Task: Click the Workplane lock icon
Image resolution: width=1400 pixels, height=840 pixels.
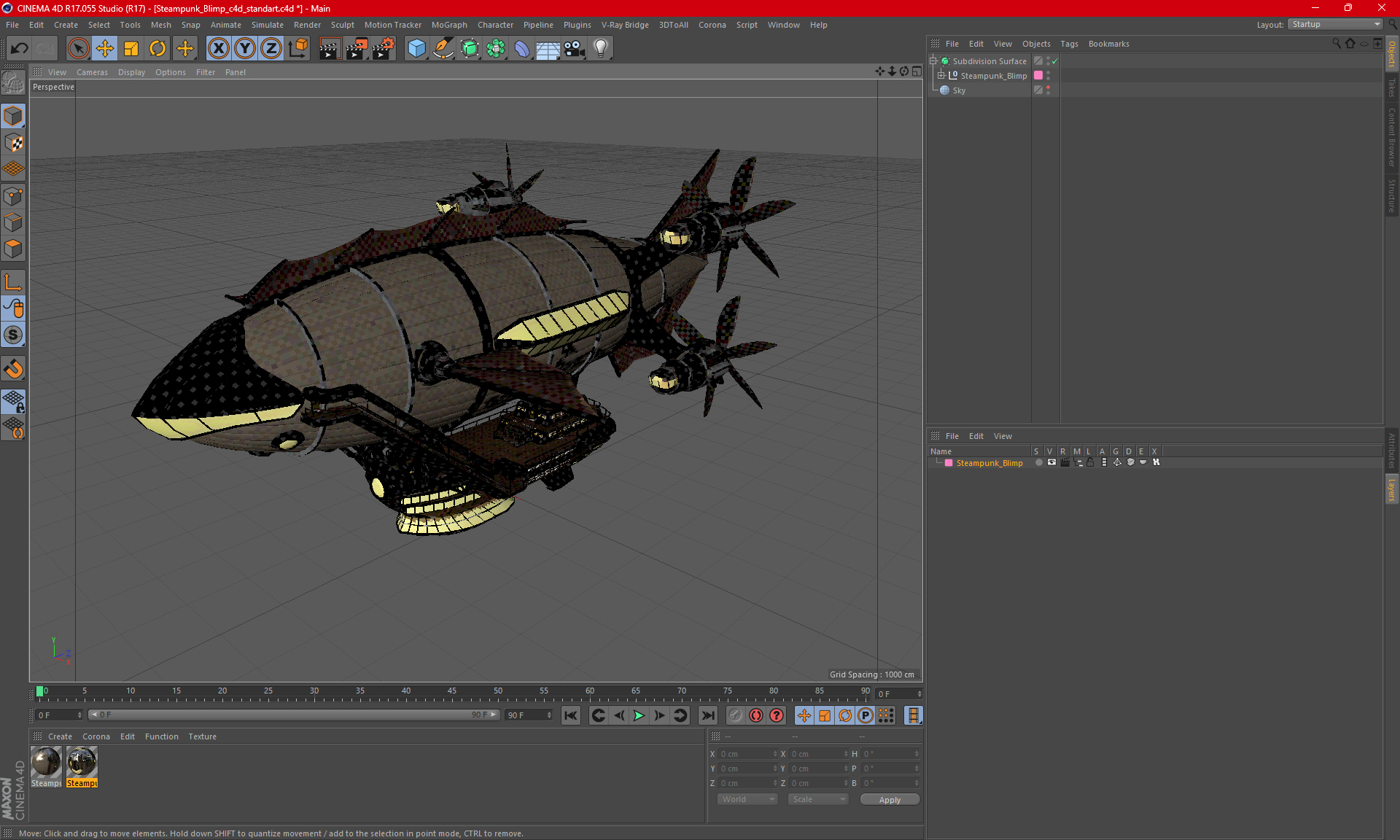Action: [13, 402]
